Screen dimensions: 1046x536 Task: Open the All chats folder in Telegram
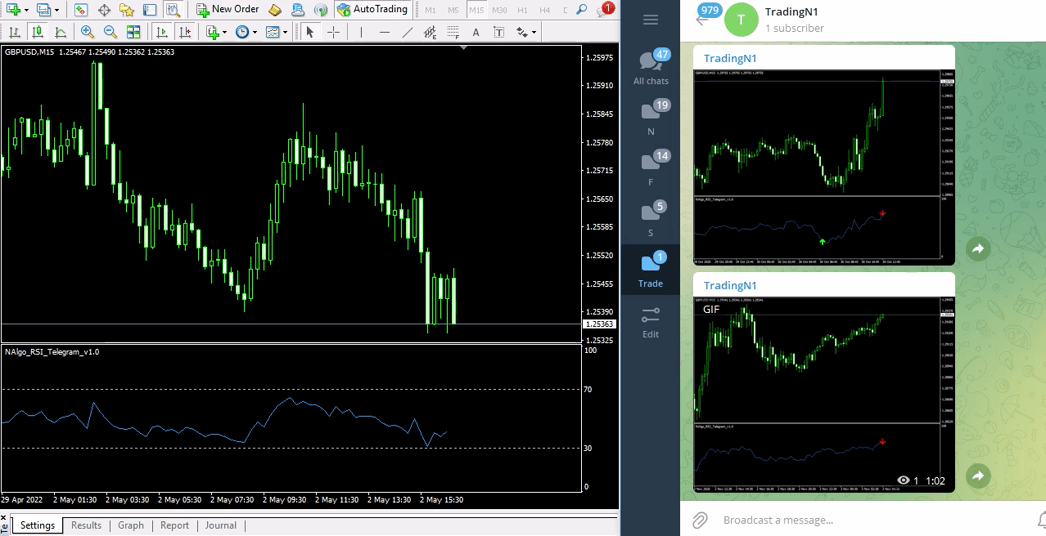click(x=650, y=67)
